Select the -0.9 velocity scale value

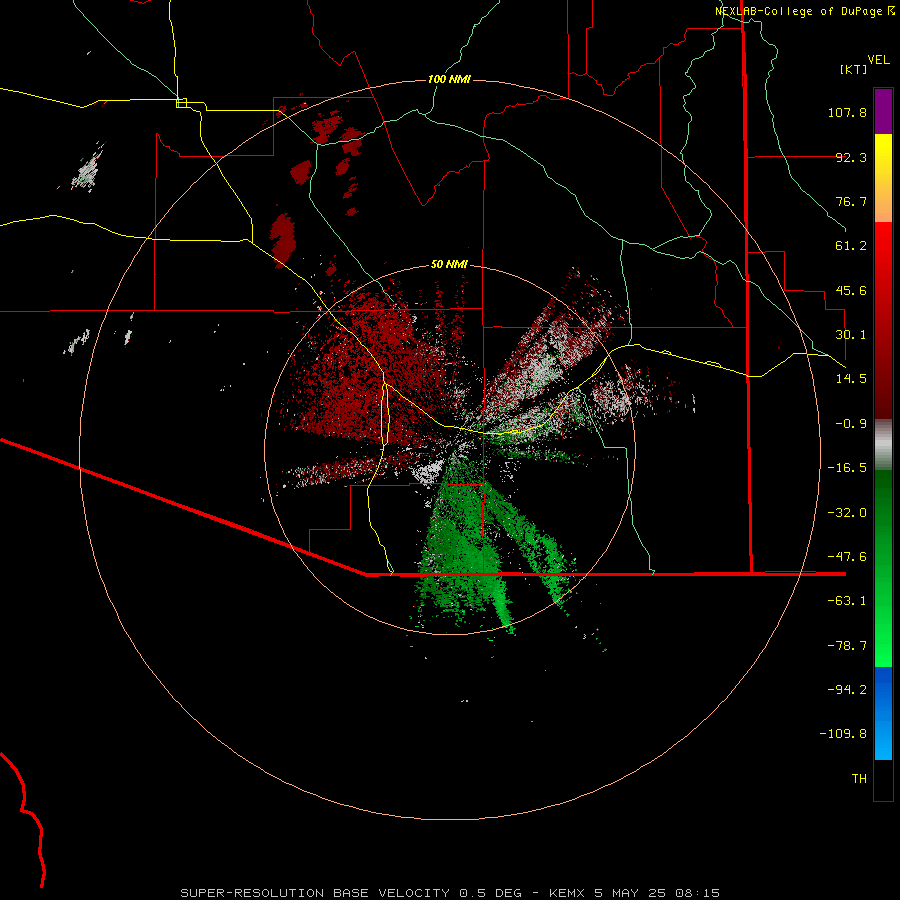pos(851,424)
